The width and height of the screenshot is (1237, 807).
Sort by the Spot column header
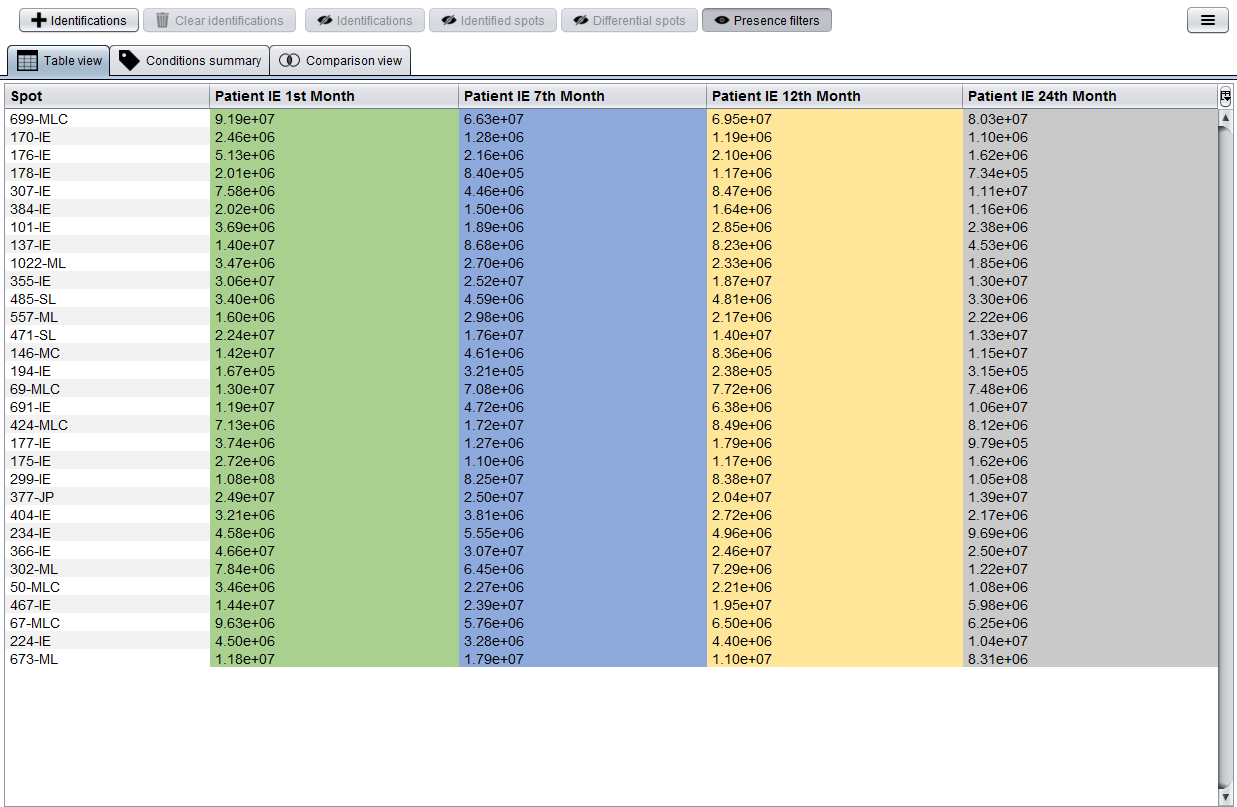tap(107, 96)
